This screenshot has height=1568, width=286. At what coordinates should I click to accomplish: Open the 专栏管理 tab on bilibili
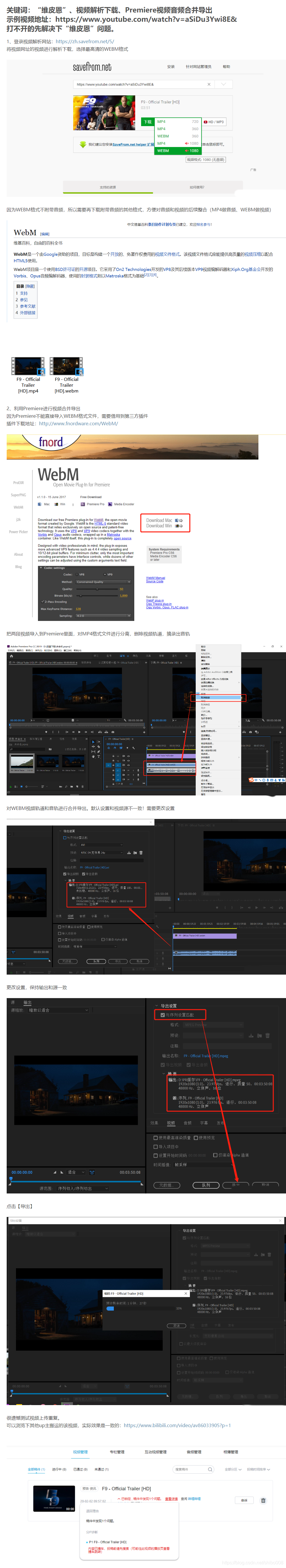[x=117, y=1452]
